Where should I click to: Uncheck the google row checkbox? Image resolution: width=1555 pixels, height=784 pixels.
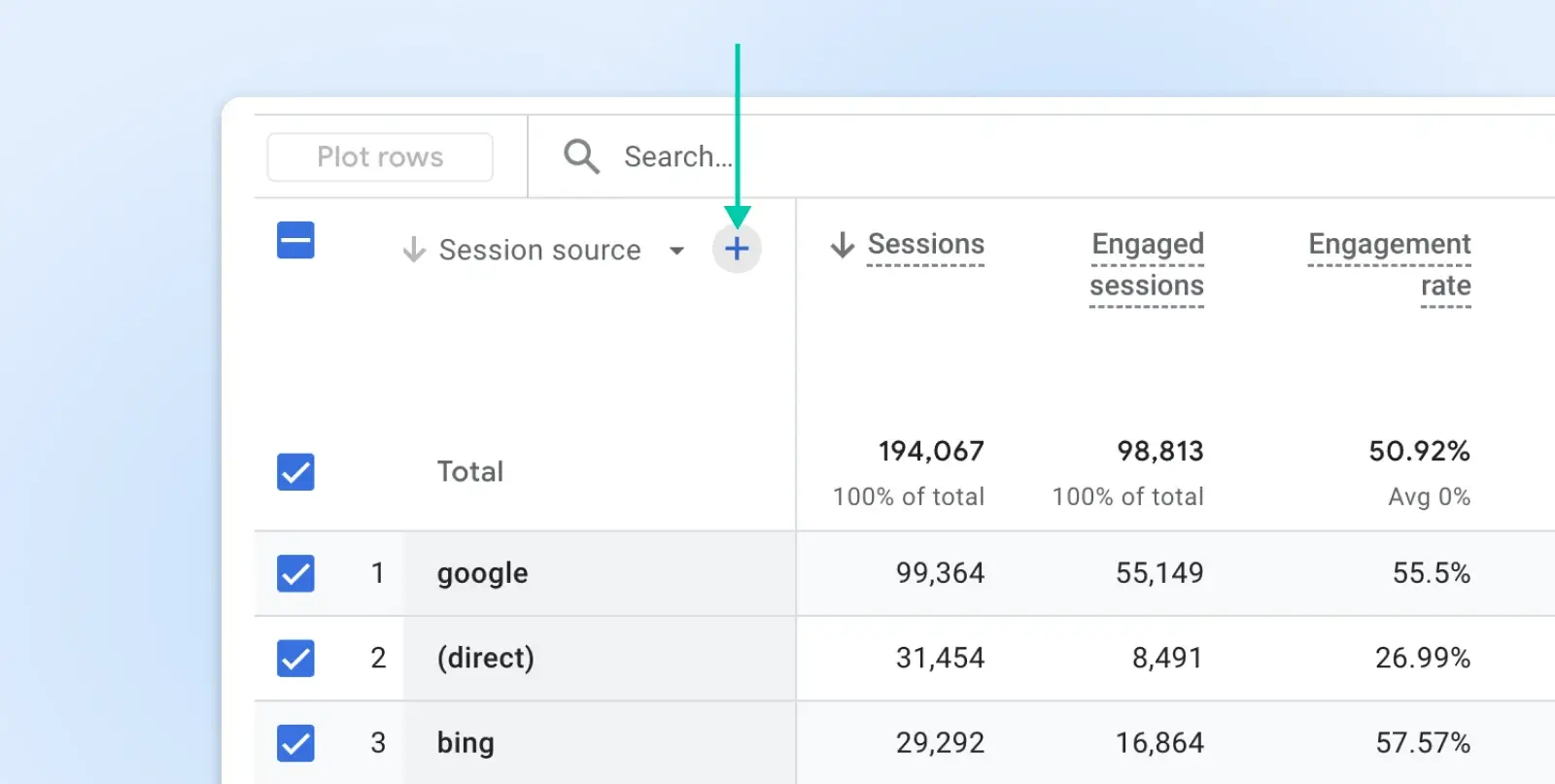click(295, 573)
